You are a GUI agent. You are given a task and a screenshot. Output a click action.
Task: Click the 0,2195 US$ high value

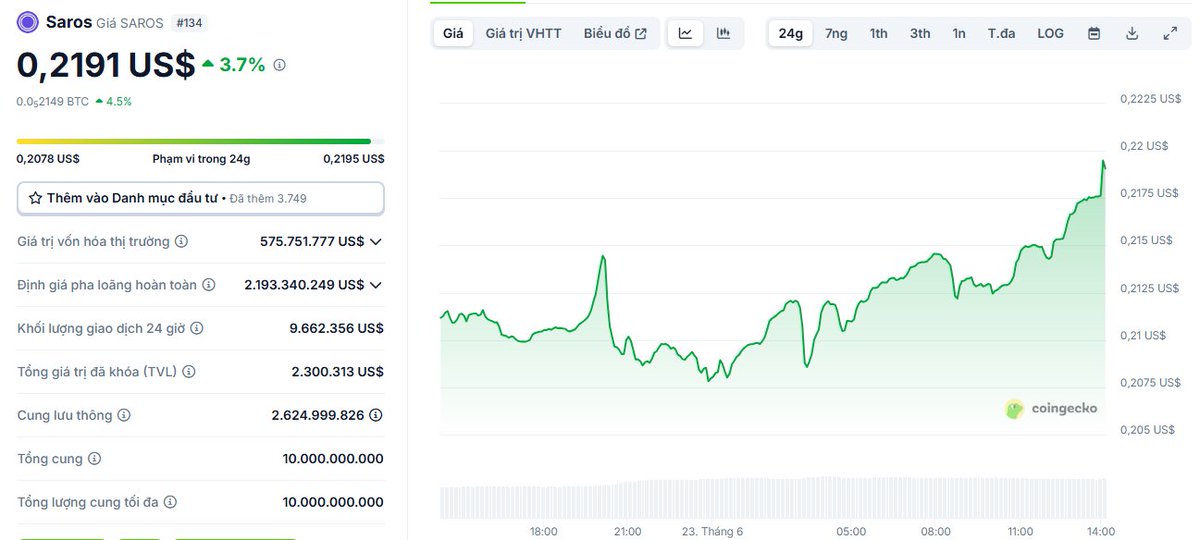tap(353, 159)
